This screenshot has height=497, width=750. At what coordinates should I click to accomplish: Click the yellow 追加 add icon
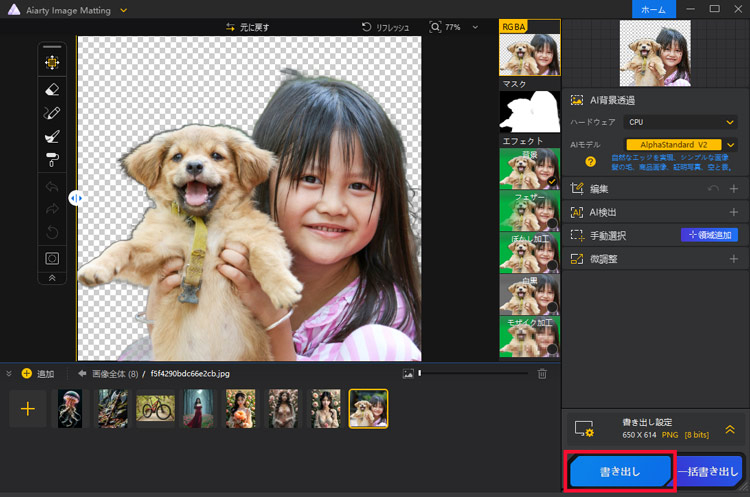click(x=27, y=374)
